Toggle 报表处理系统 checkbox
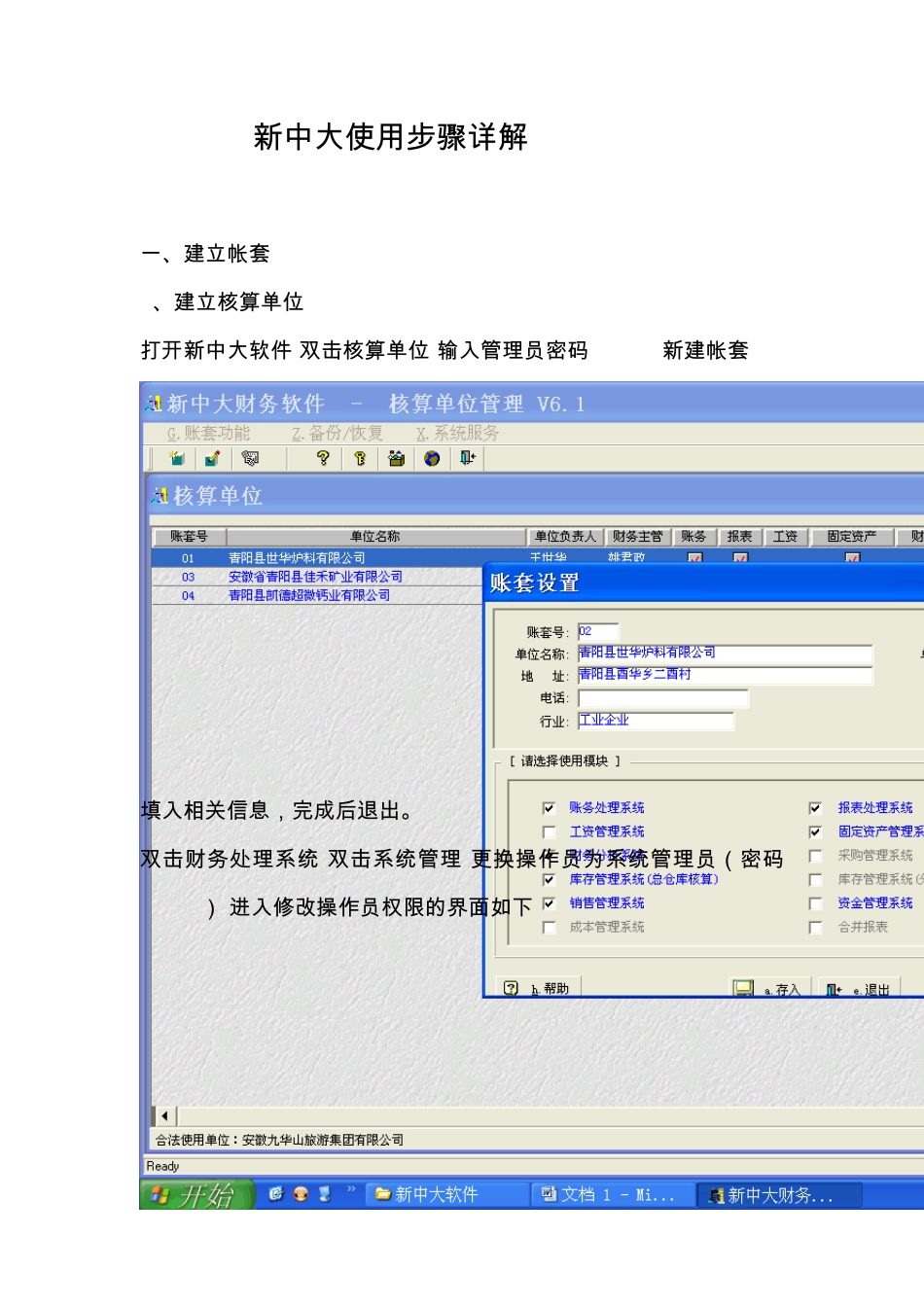The image size is (924, 1307). [x=815, y=808]
